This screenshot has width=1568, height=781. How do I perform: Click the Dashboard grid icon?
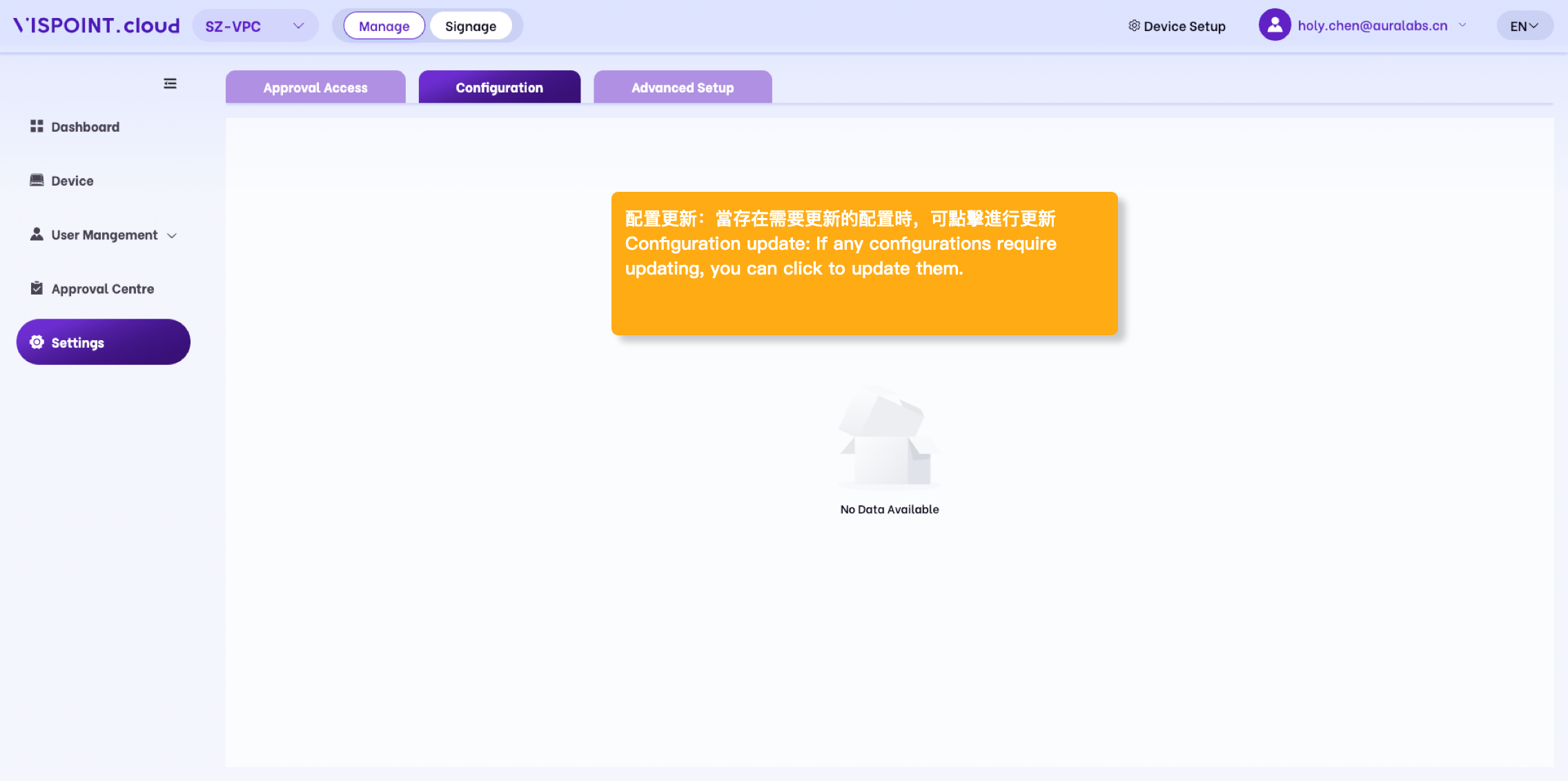(x=37, y=126)
